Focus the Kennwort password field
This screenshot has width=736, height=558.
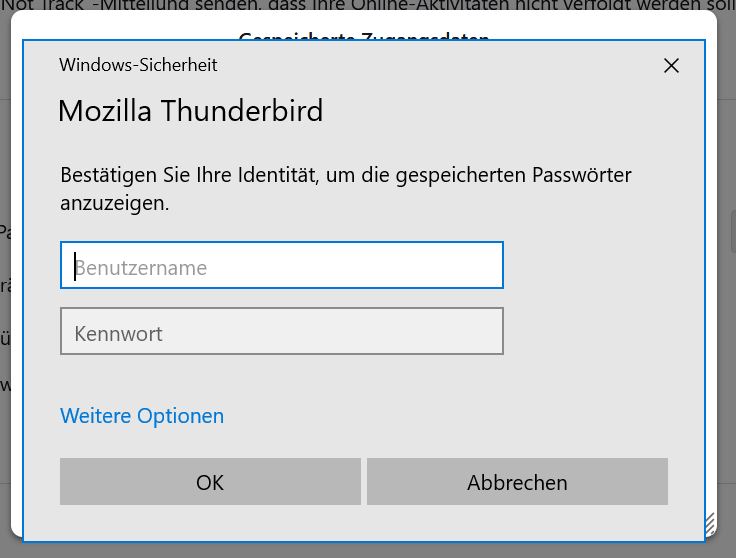[x=281, y=331]
